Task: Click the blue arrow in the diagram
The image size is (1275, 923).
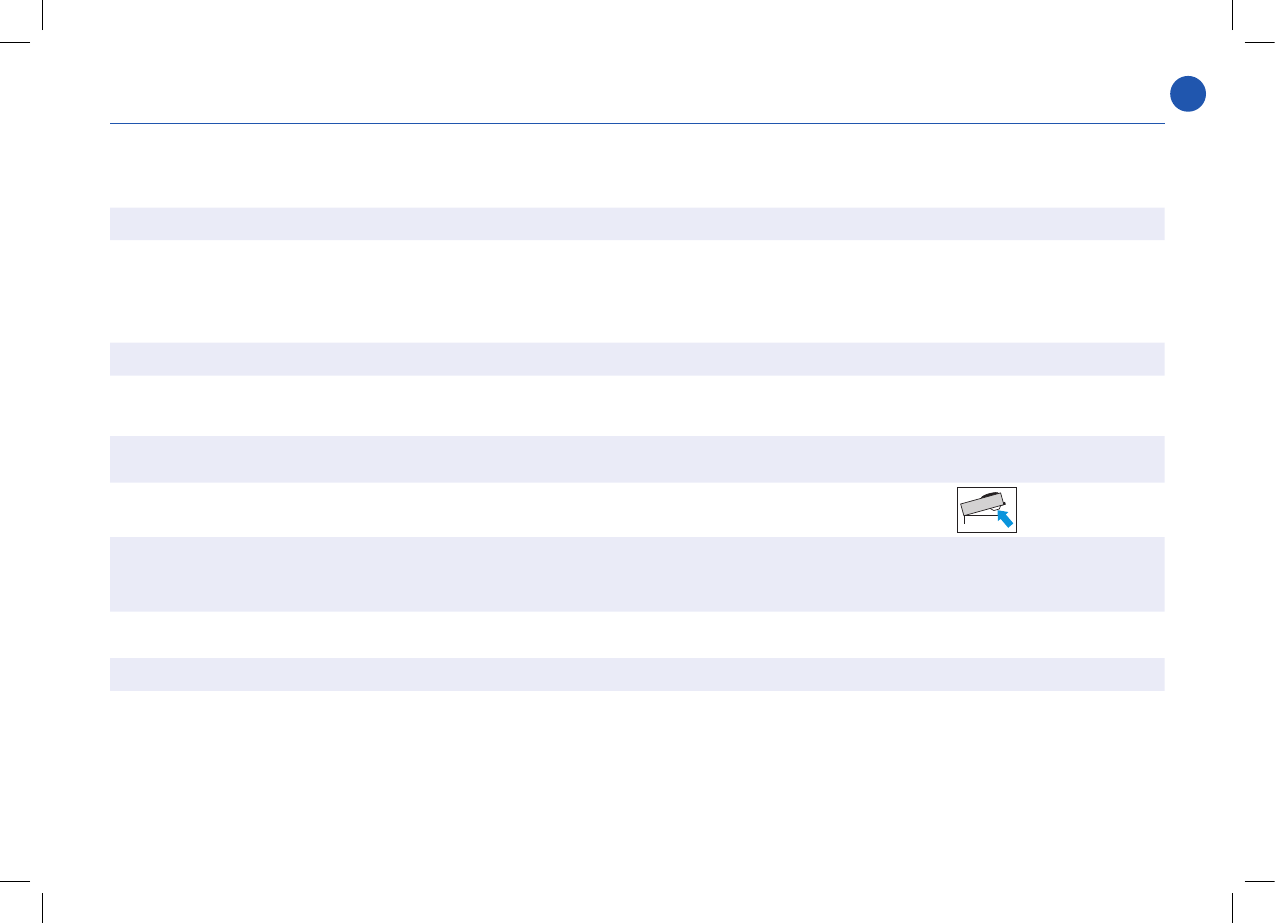Action: tap(1003, 516)
